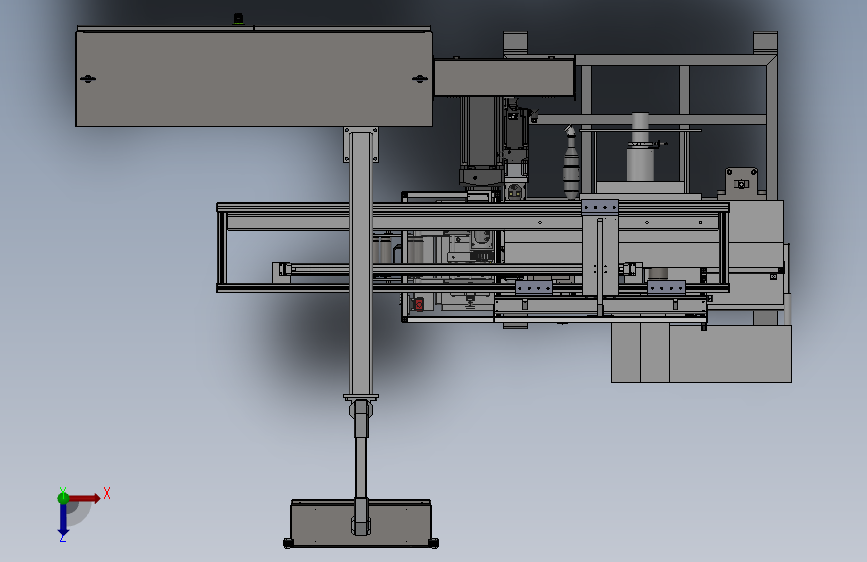Click the blue Z axis arrow of triad
This screenshot has width=867, height=562.
pos(63,520)
